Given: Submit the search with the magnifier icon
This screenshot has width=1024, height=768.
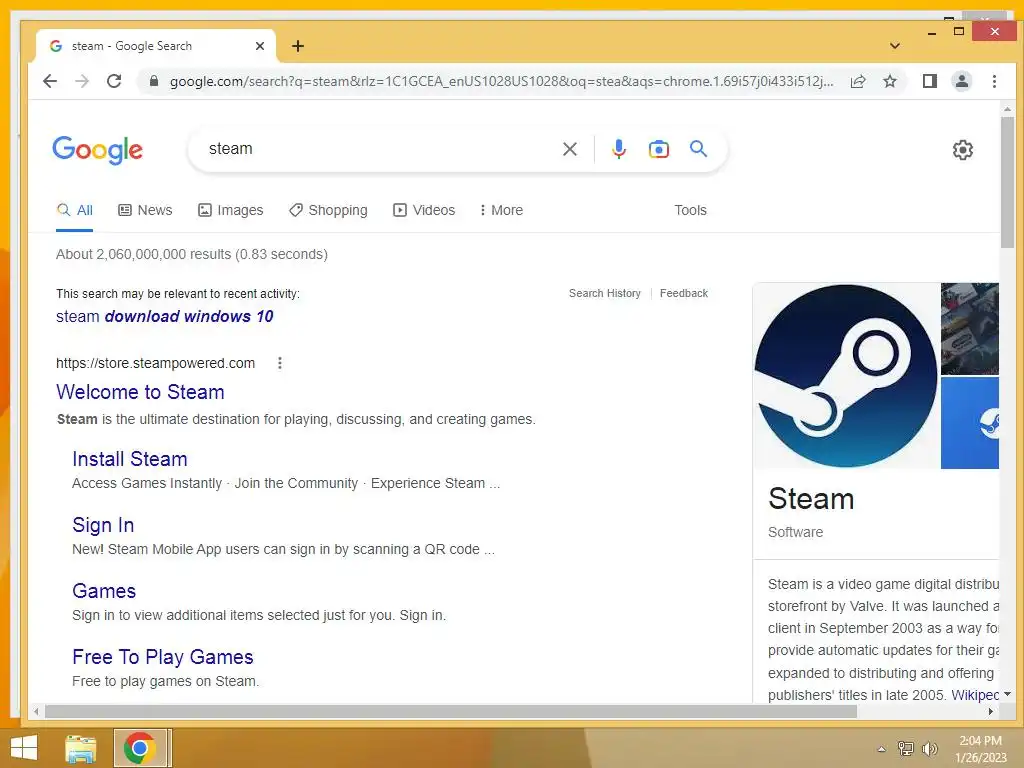Looking at the screenshot, I should [x=698, y=149].
